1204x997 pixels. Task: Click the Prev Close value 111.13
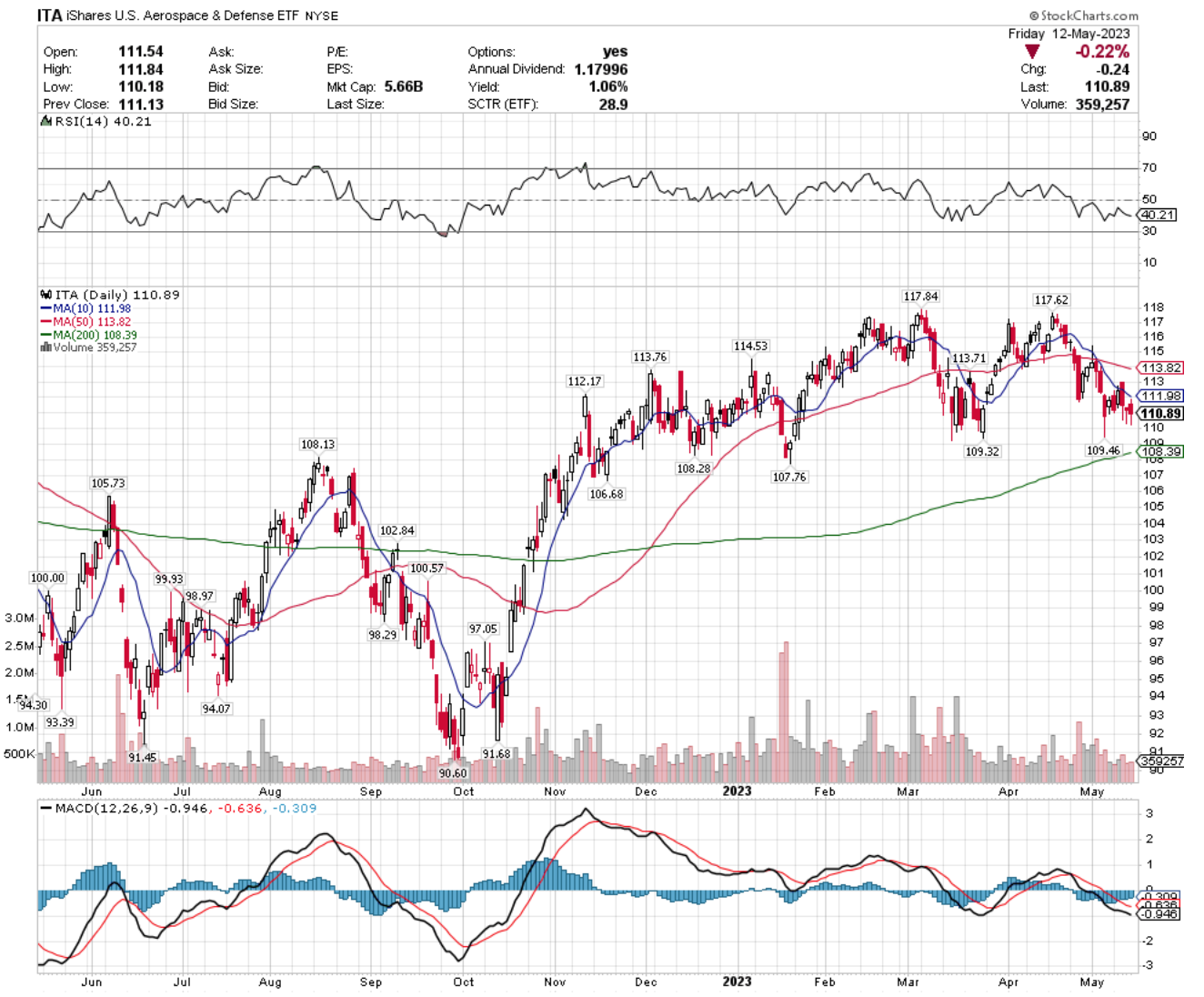click(x=141, y=104)
